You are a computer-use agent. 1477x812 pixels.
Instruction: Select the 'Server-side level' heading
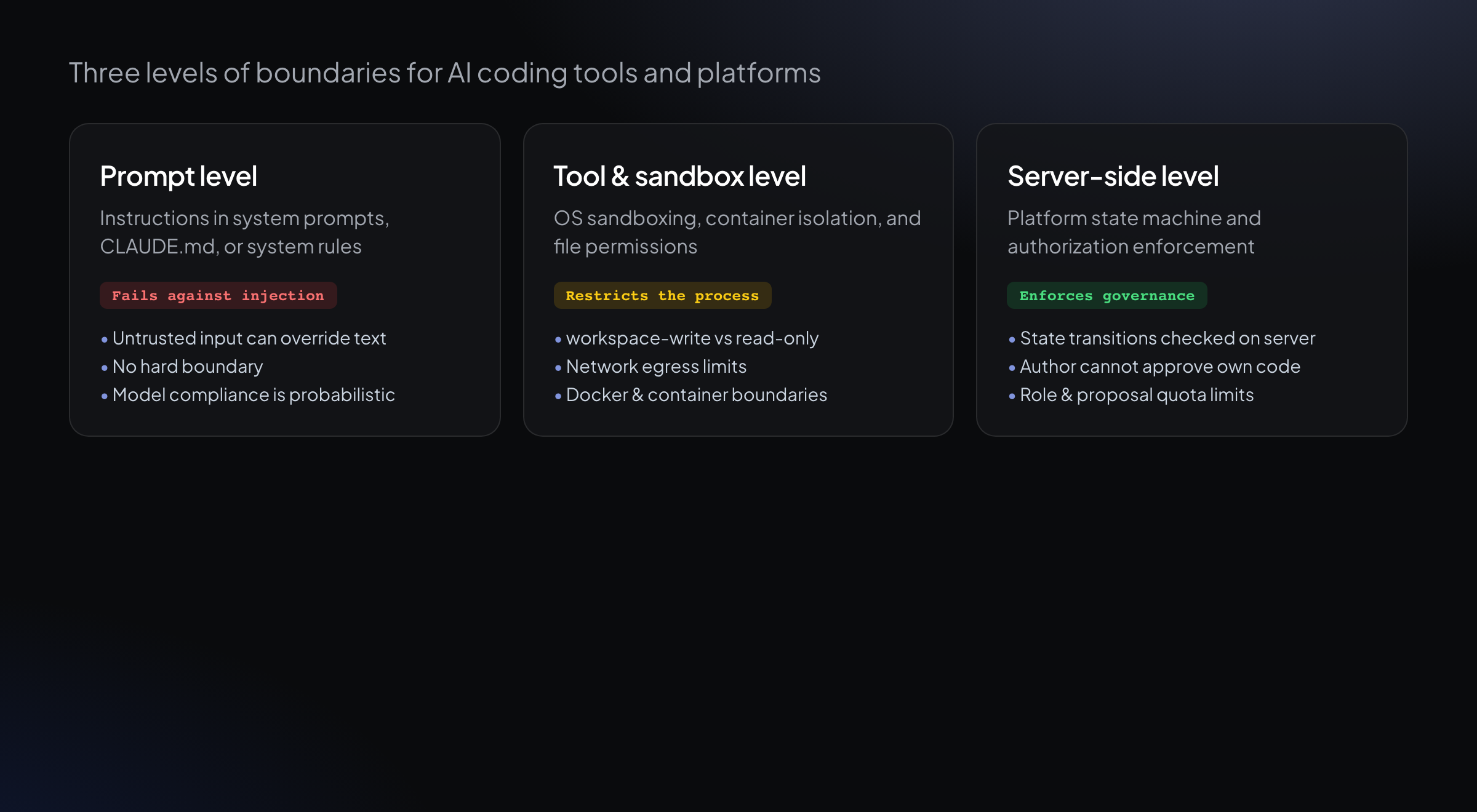coord(1113,177)
